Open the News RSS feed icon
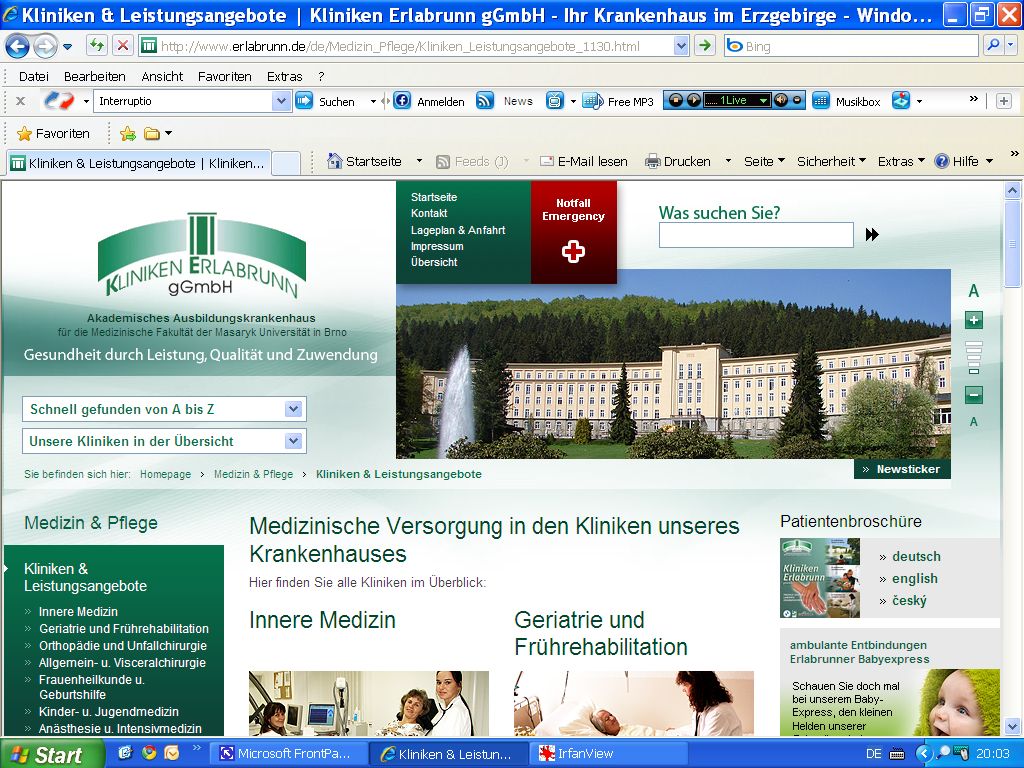 click(x=485, y=101)
